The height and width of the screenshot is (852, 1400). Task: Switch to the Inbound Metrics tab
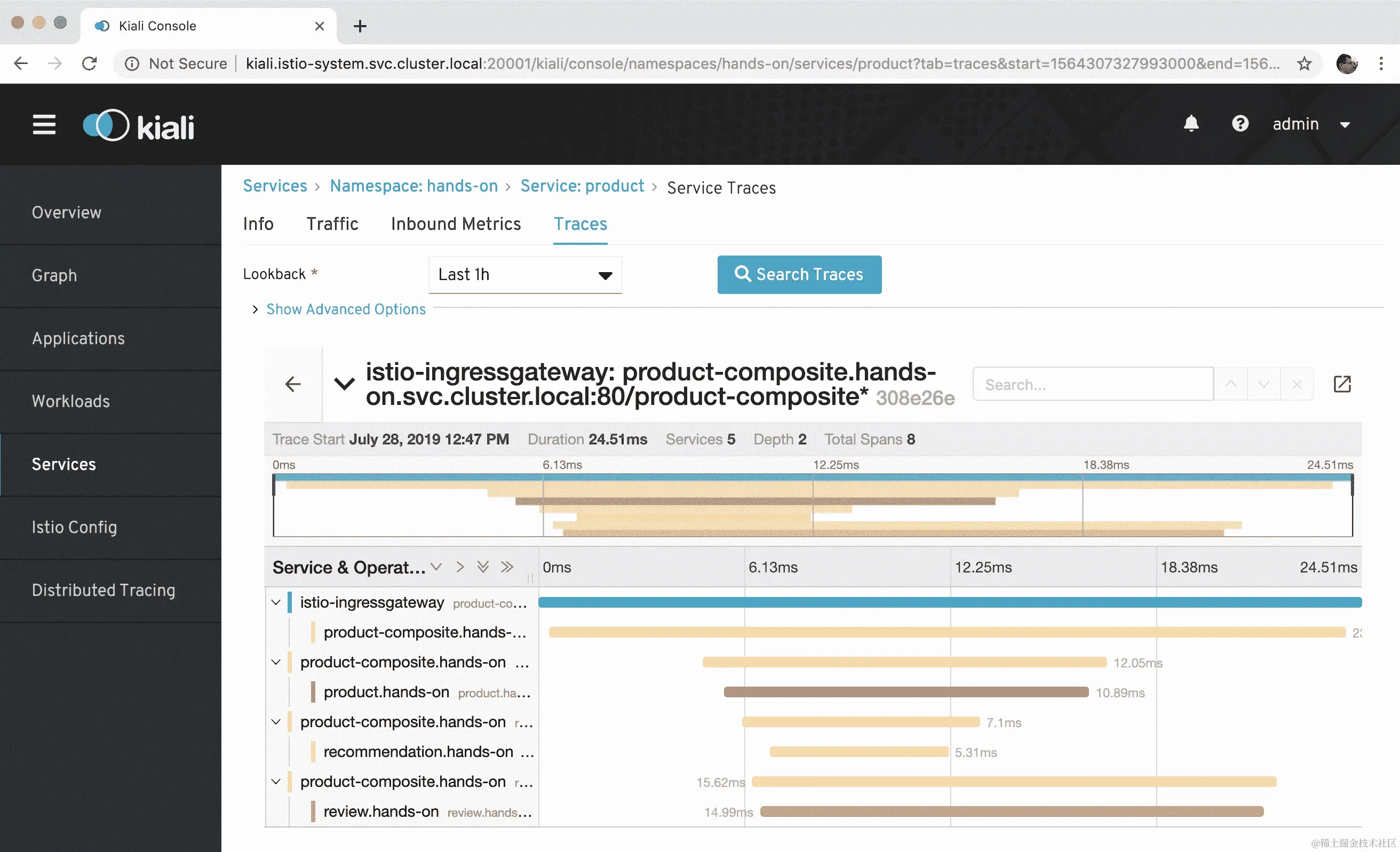pos(456,224)
